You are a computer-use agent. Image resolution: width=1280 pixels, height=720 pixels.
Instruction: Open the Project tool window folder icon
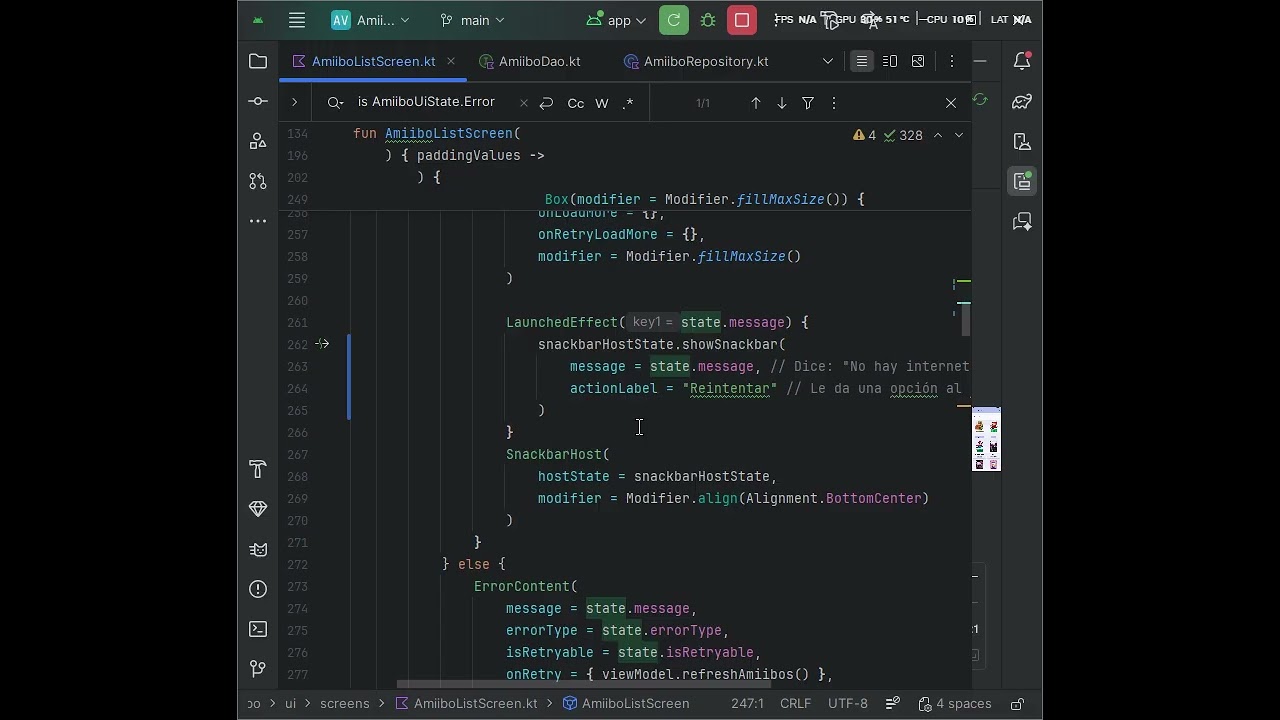tap(258, 61)
